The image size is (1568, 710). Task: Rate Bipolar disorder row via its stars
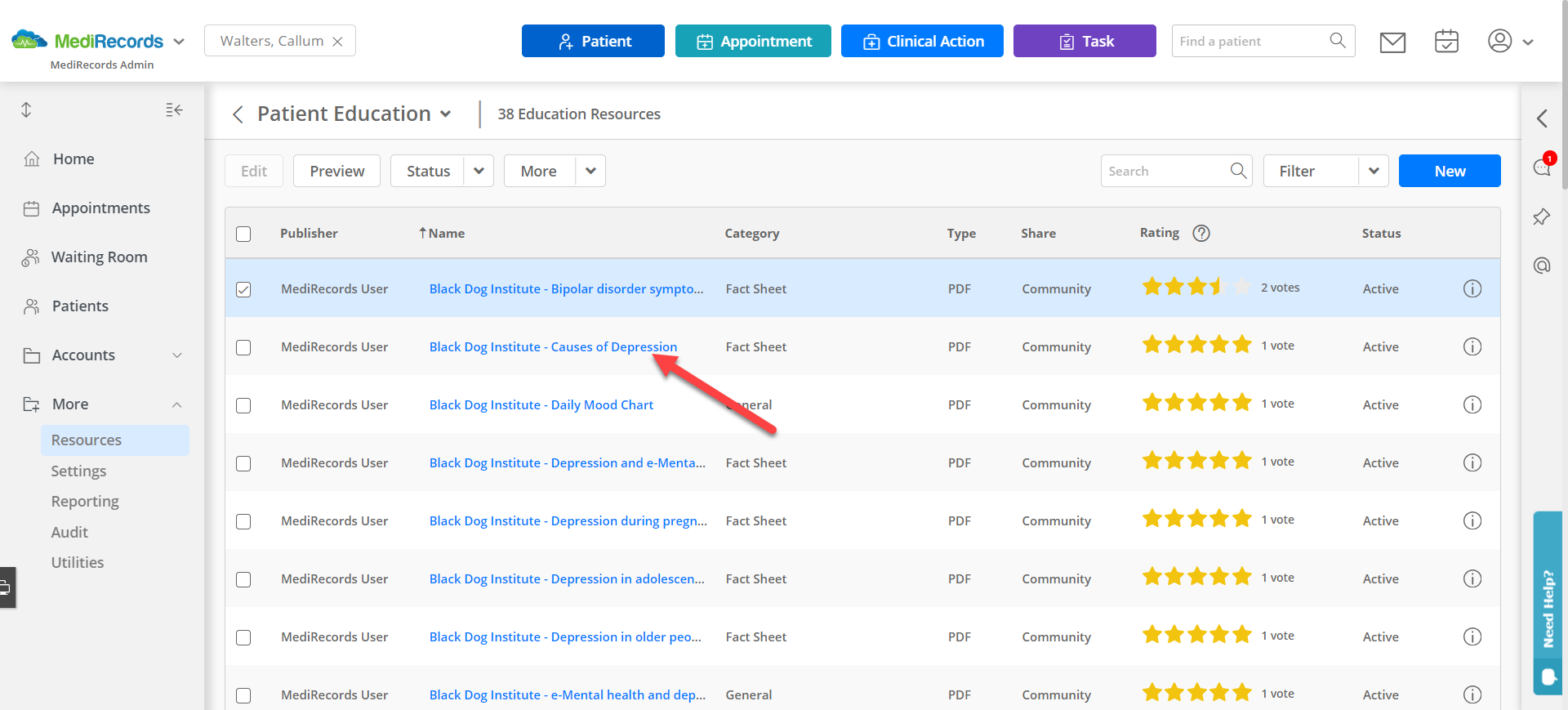coord(1196,287)
